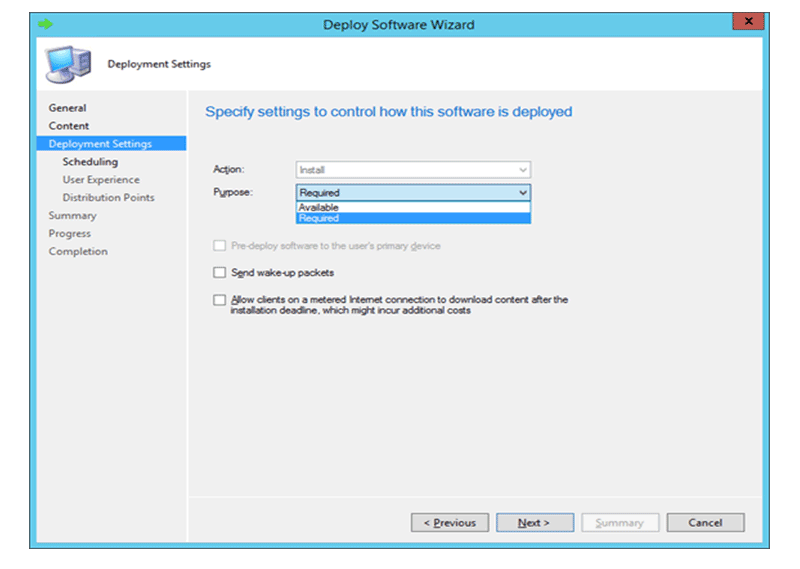Enable metered Internet connection download checkbox

click(x=219, y=300)
